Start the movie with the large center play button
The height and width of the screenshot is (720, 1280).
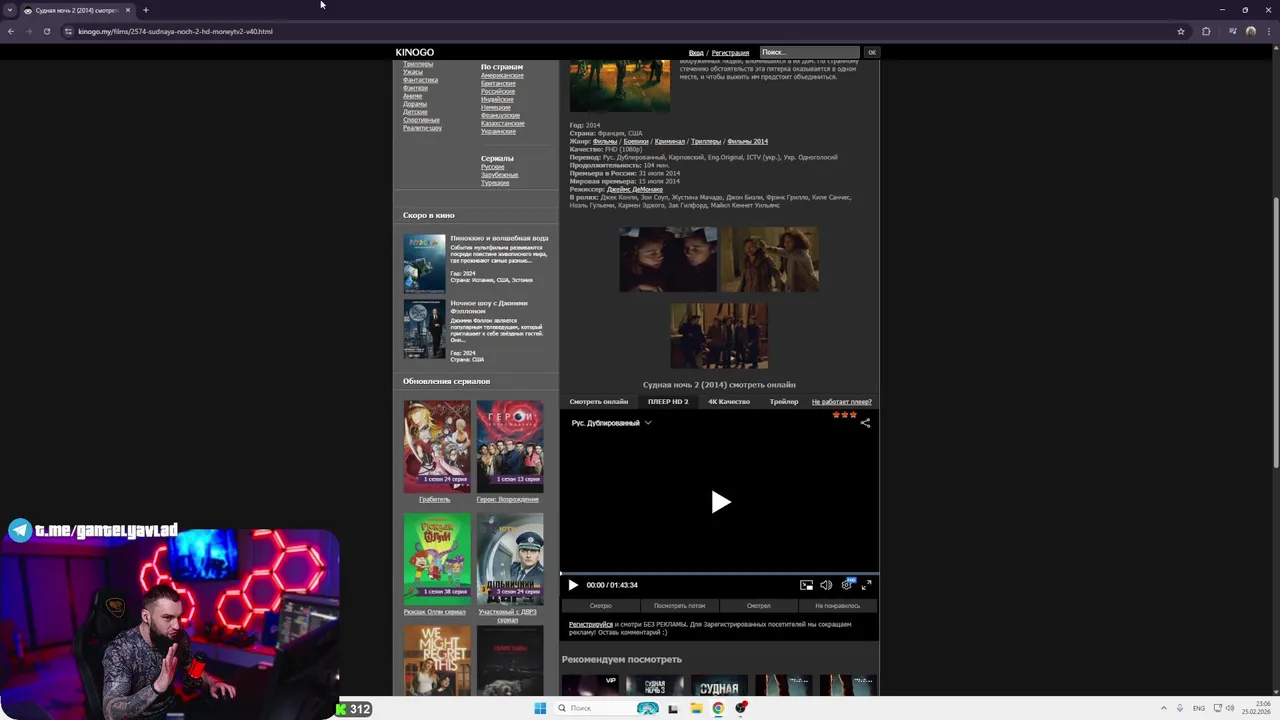click(720, 502)
